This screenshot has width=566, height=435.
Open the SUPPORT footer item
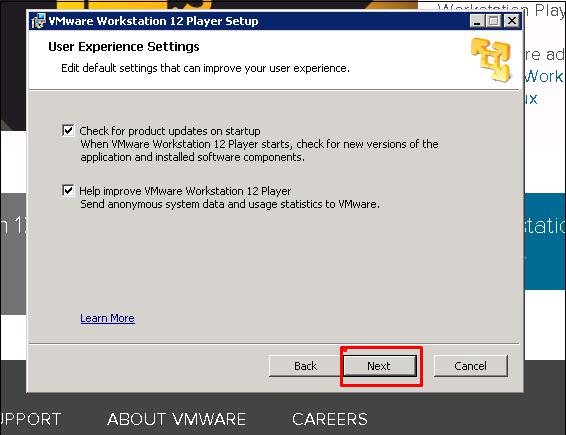(x=30, y=419)
